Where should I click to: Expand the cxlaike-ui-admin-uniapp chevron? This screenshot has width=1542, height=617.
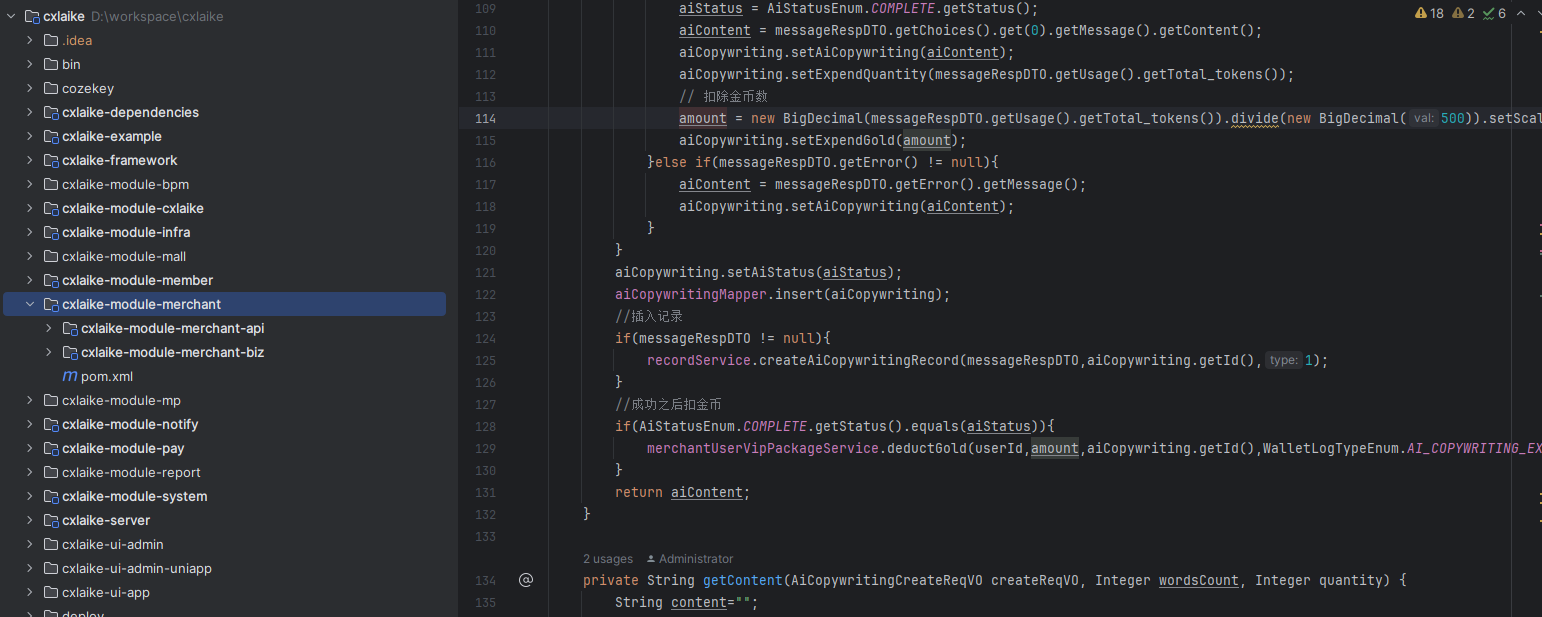point(30,568)
